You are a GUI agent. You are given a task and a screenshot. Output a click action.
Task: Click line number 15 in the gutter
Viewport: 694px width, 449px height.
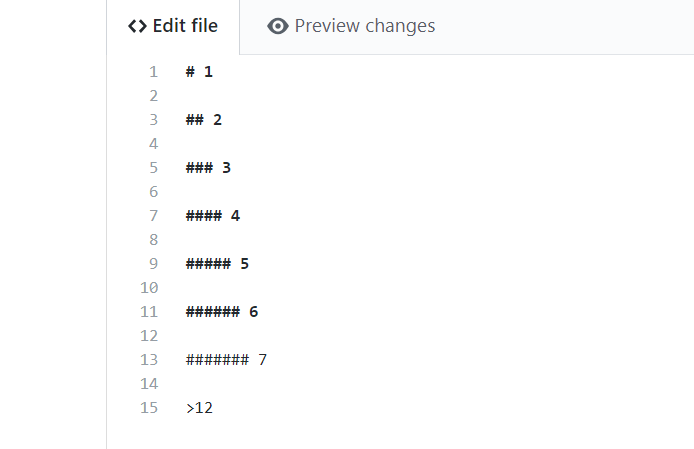coord(149,408)
